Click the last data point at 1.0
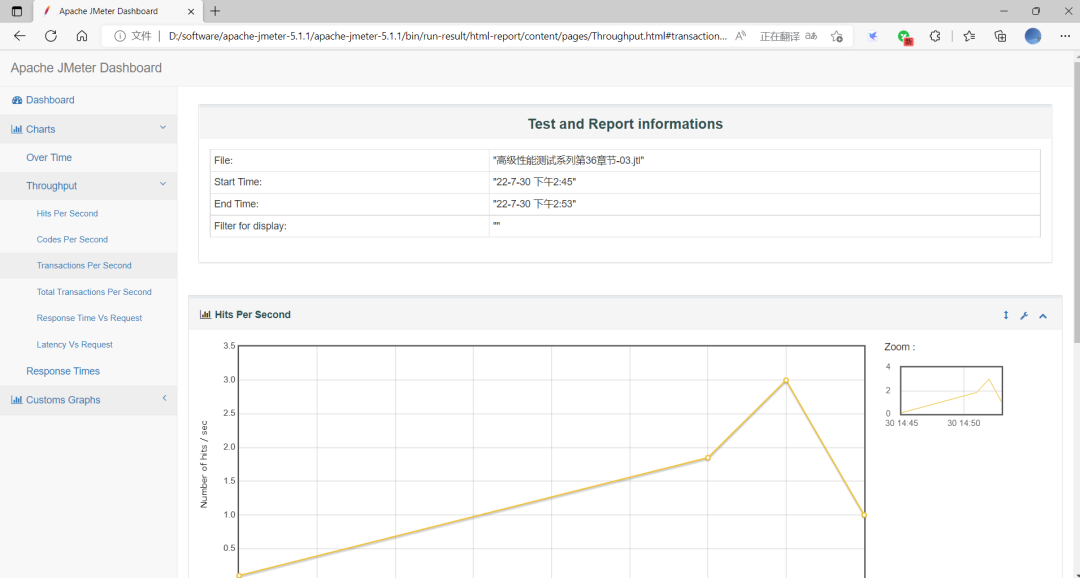Image resolution: width=1080 pixels, height=578 pixels. click(x=864, y=515)
